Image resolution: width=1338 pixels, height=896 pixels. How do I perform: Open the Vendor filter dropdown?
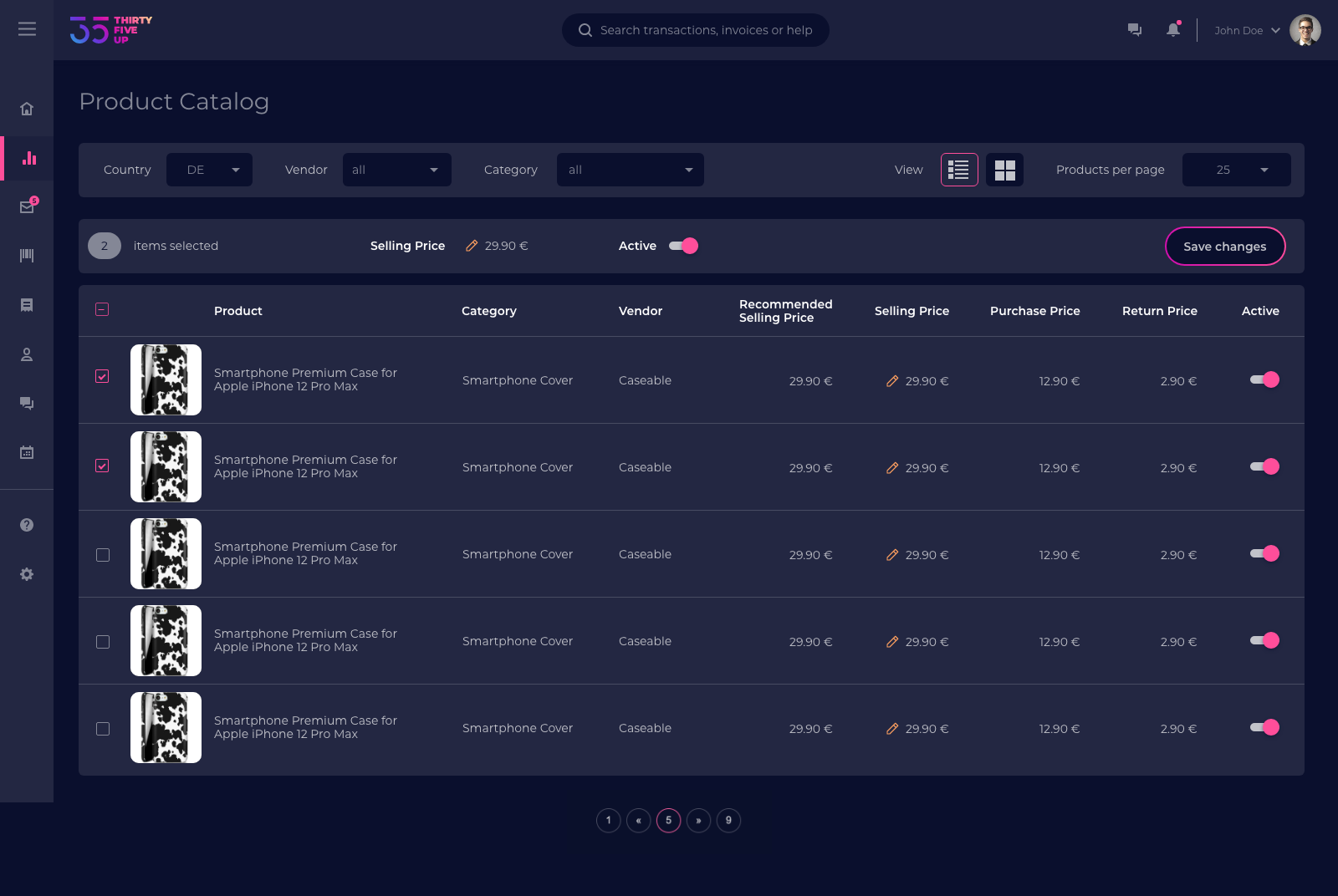click(397, 170)
